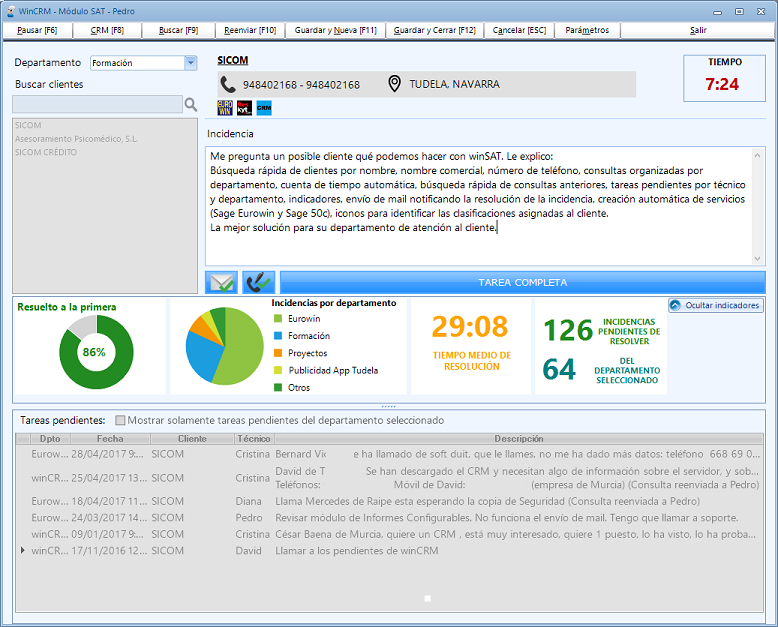Click the search magnifier icon
This screenshot has width=778, height=627.
(x=191, y=105)
